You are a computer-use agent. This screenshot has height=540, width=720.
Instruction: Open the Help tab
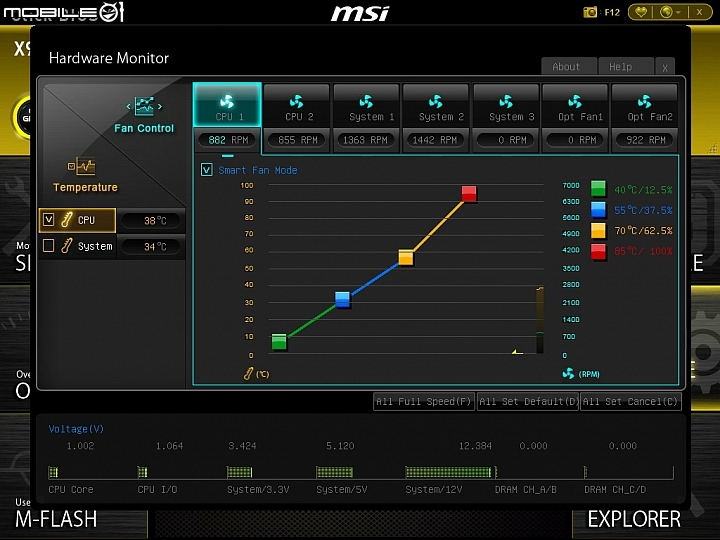pos(626,67)
